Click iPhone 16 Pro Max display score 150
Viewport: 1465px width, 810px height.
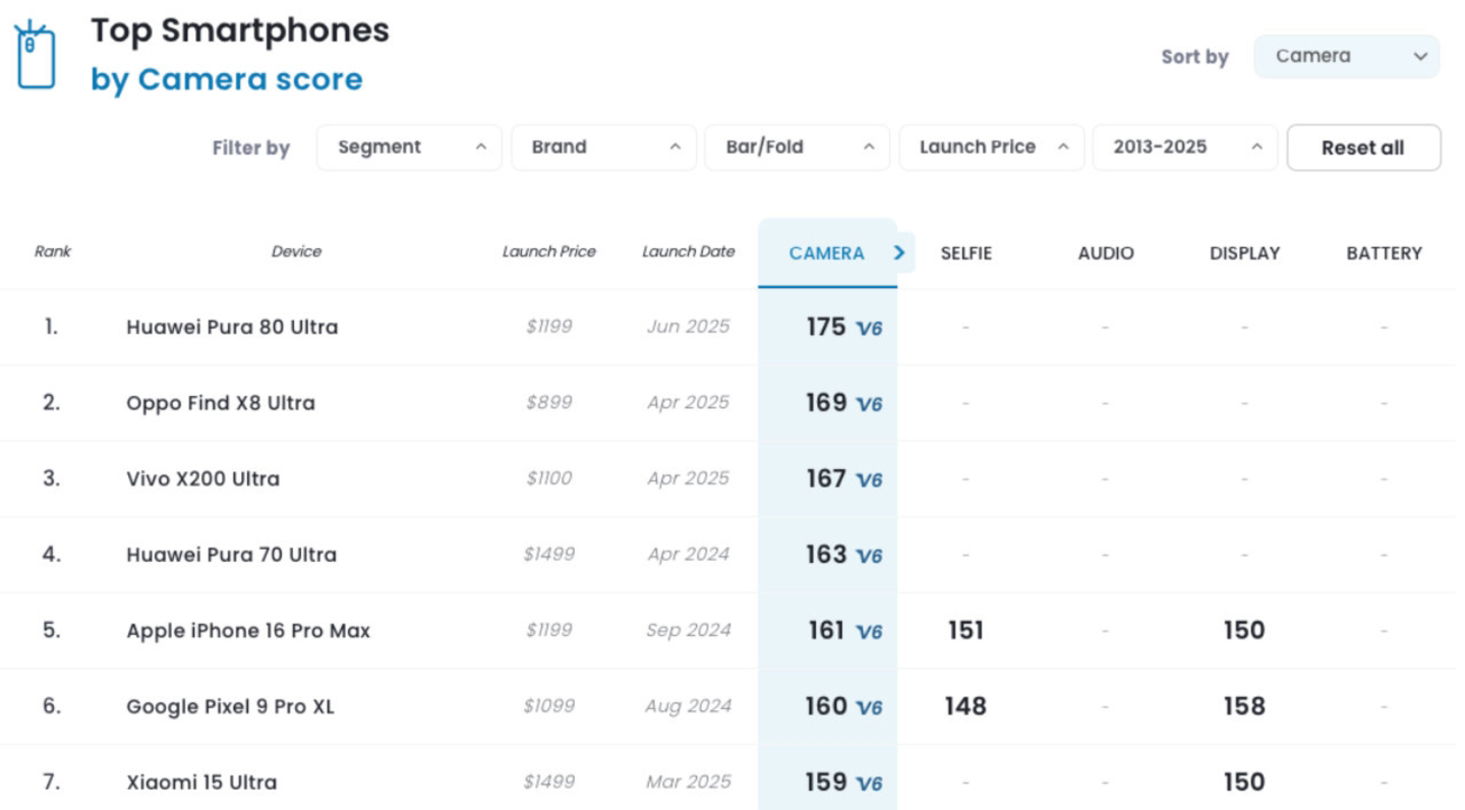1244,631
